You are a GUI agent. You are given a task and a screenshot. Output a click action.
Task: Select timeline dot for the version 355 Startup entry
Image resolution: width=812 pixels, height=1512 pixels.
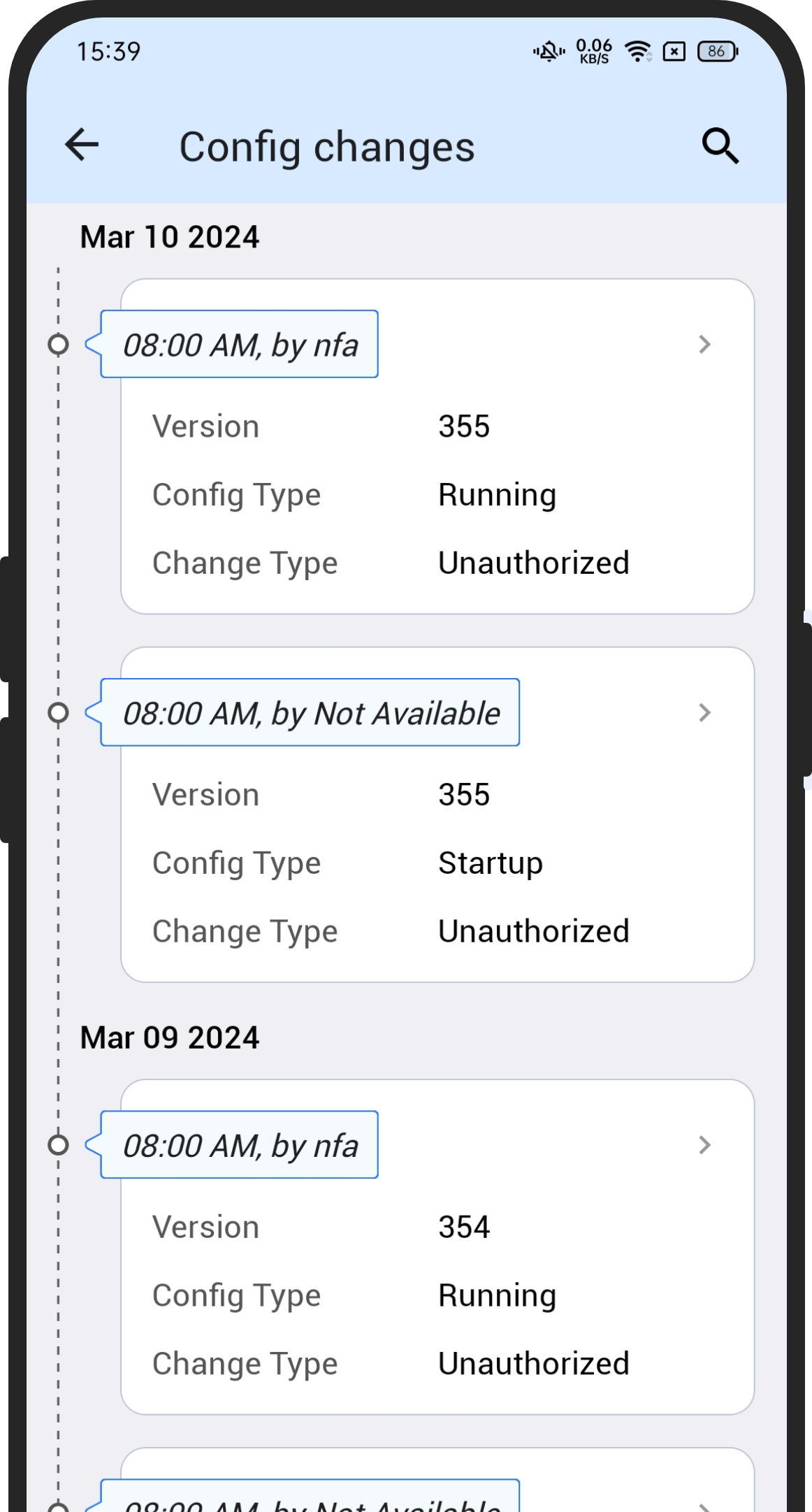[x=59, y=713]
